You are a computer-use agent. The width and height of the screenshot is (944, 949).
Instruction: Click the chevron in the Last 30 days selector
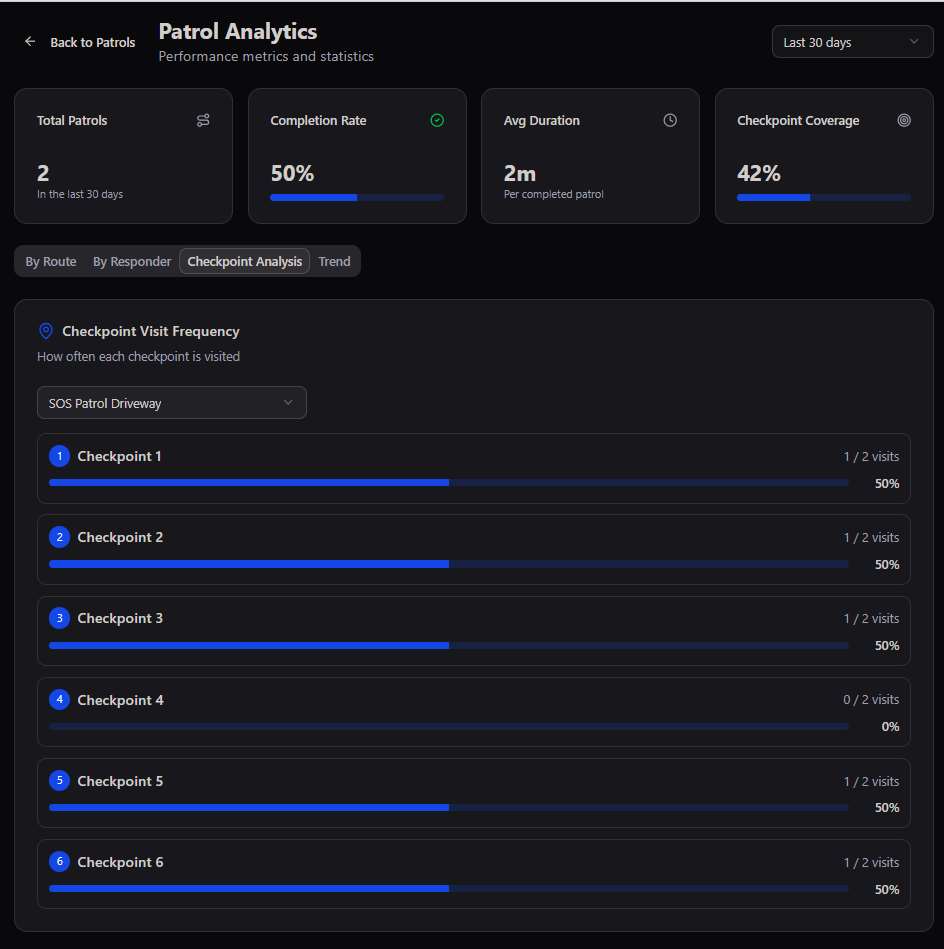[x=914, y=41]
